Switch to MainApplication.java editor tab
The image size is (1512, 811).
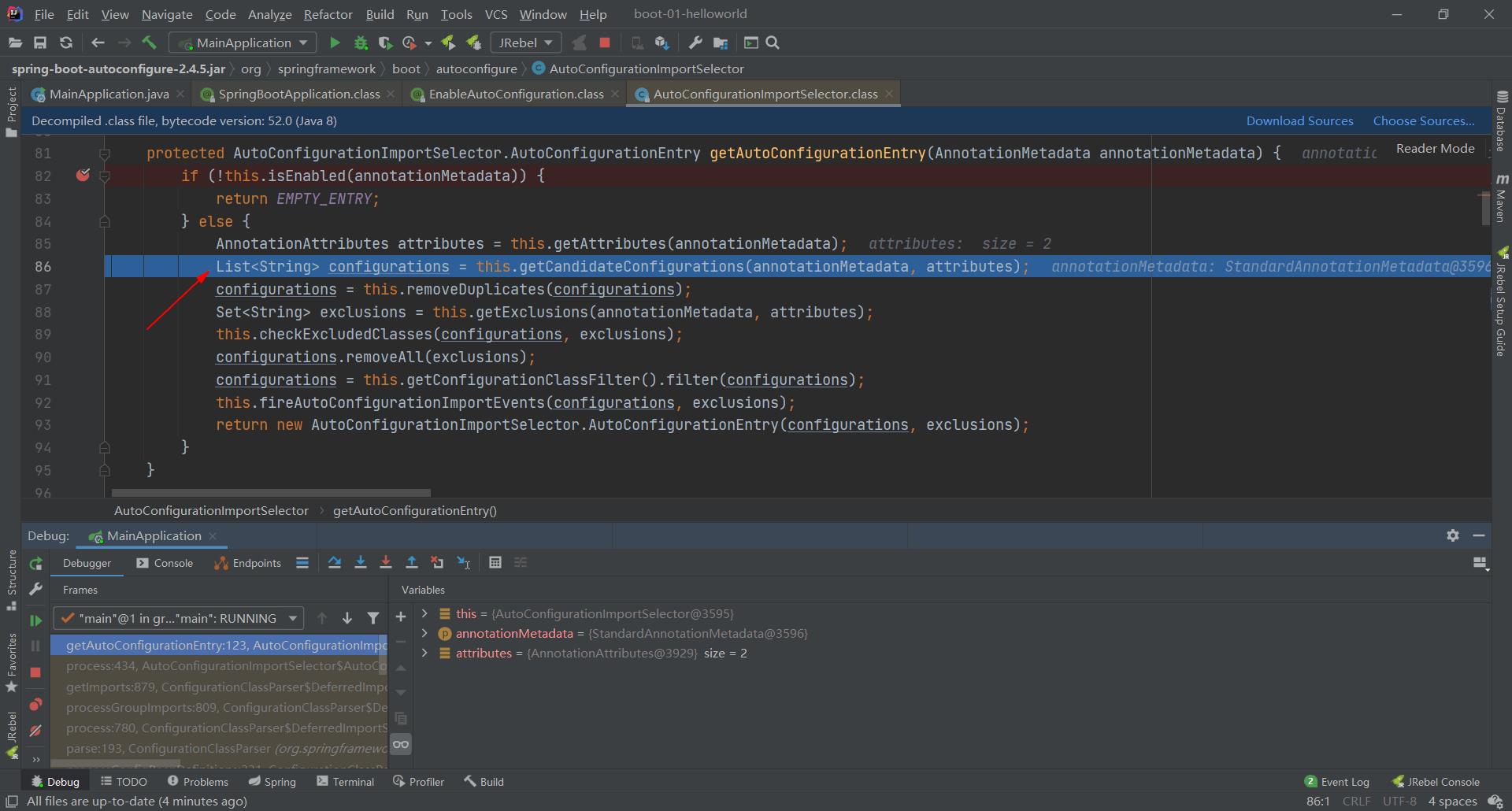tap(109, 94)
